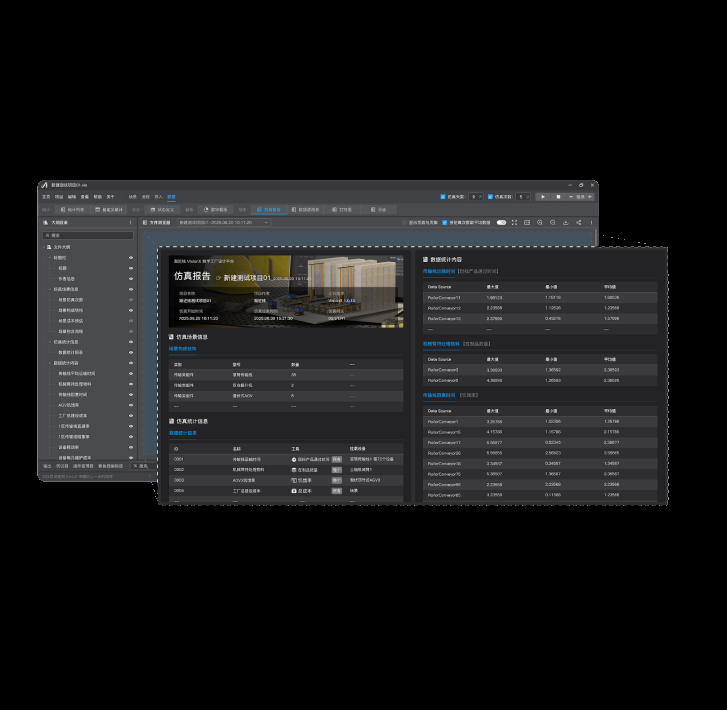Click the download export icon in preview toolbar

point(566,223)
